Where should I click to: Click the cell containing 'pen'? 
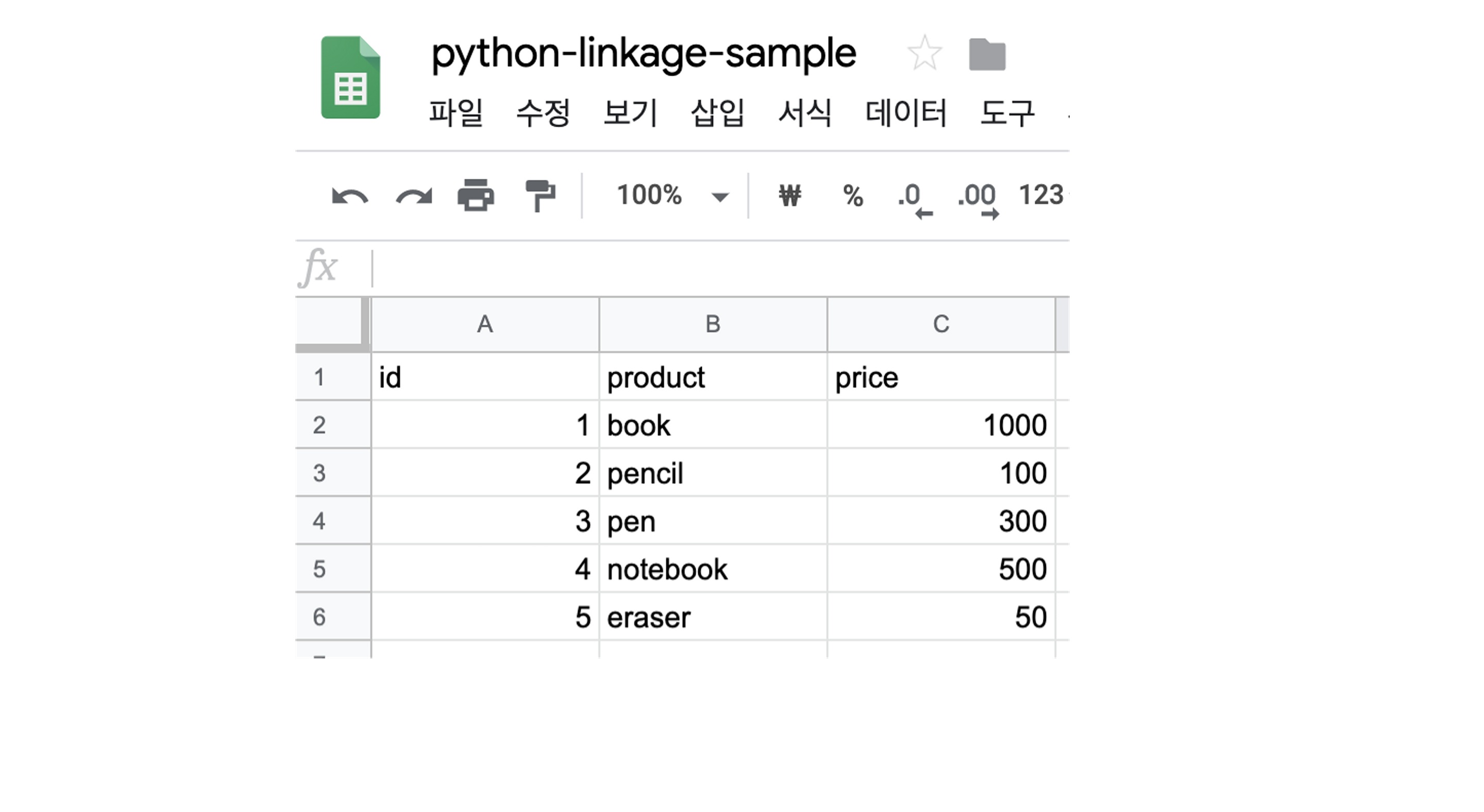pyautogui.click(x=713, y=520)
